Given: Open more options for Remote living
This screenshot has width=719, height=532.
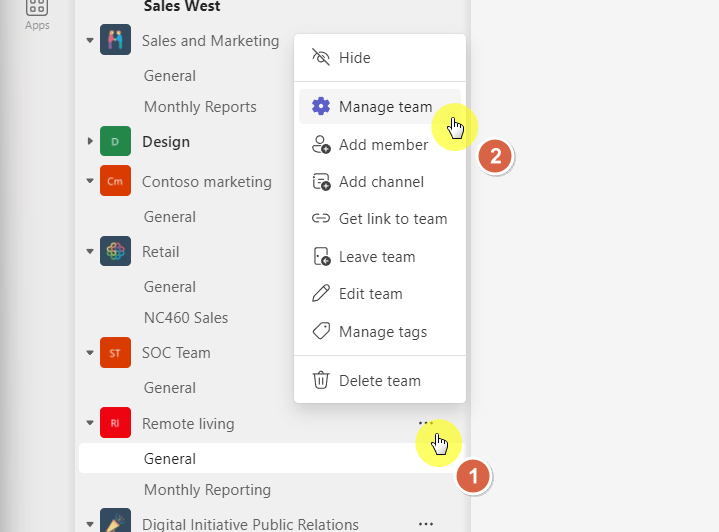Looking at the screenshot, I should (426, 423).
